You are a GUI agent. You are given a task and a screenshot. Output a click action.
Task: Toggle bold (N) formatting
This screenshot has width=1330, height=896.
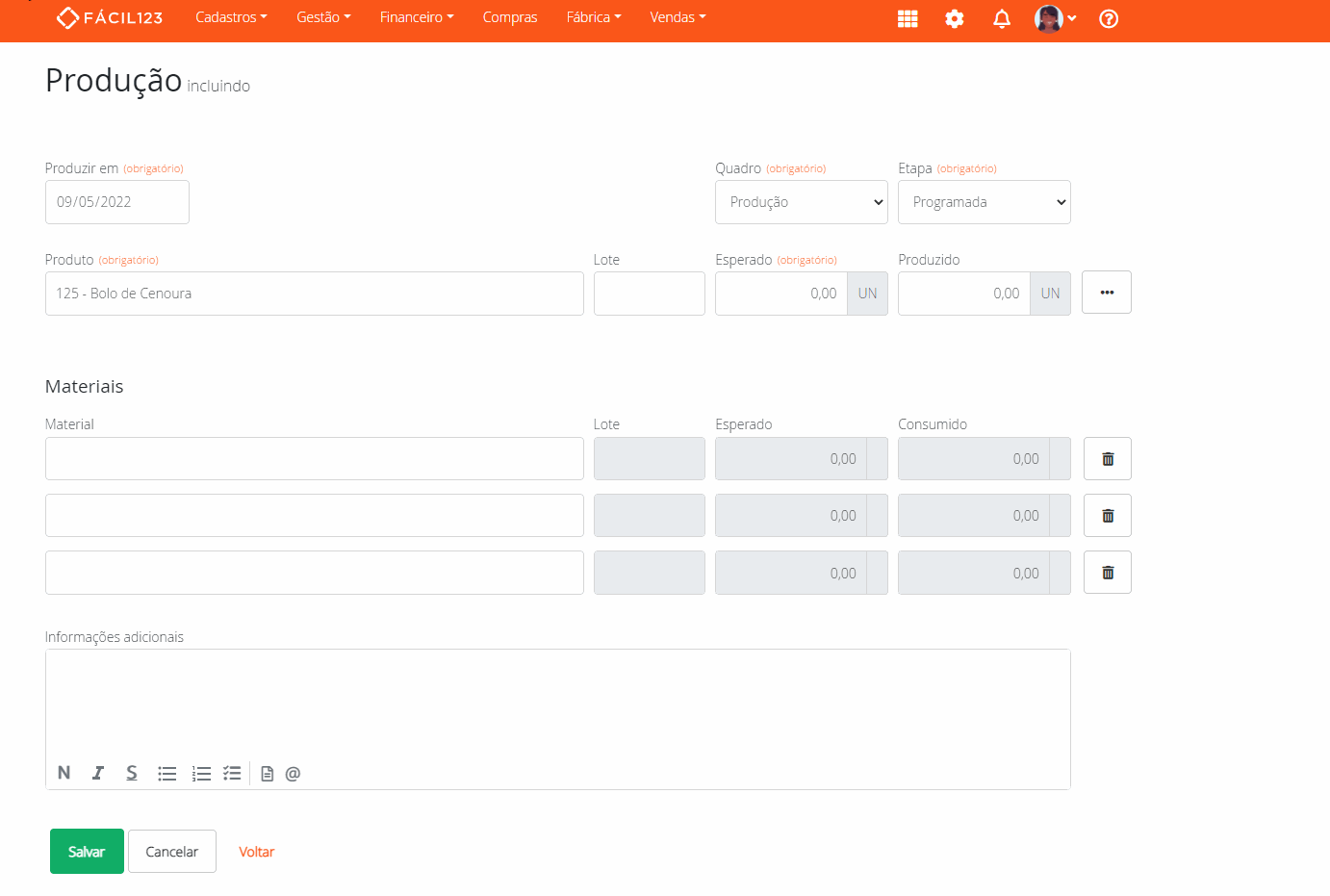pos(64,773)
